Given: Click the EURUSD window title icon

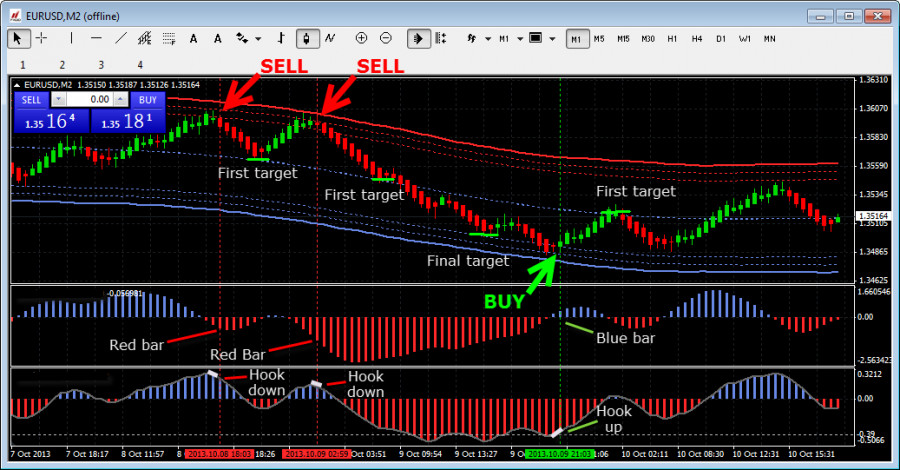Looking at the screenshot, I should point(15,16).
